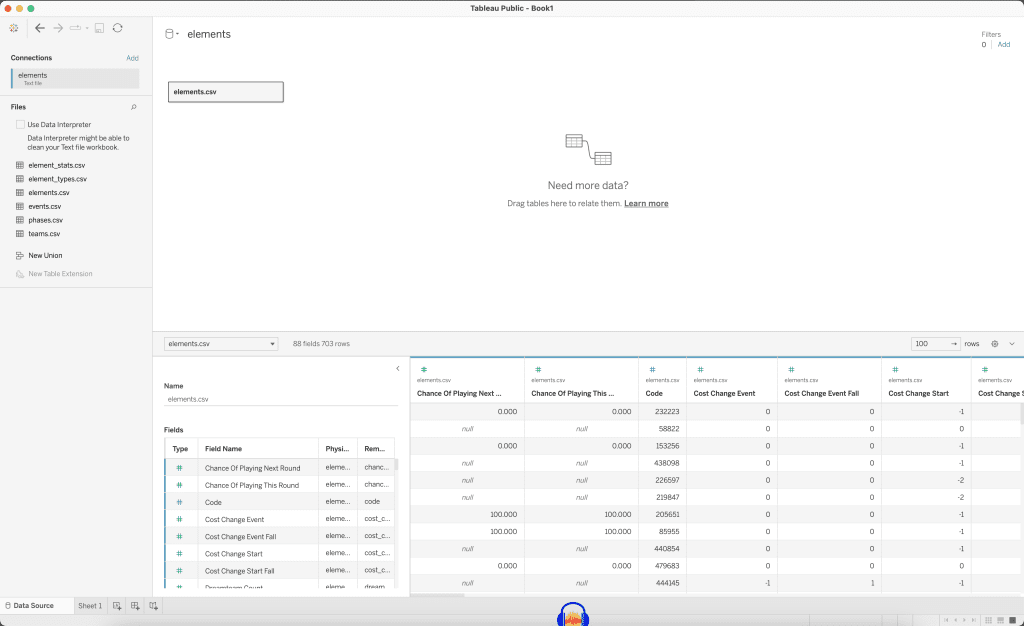Click the show filmstrip view icon

(1000, 620)
